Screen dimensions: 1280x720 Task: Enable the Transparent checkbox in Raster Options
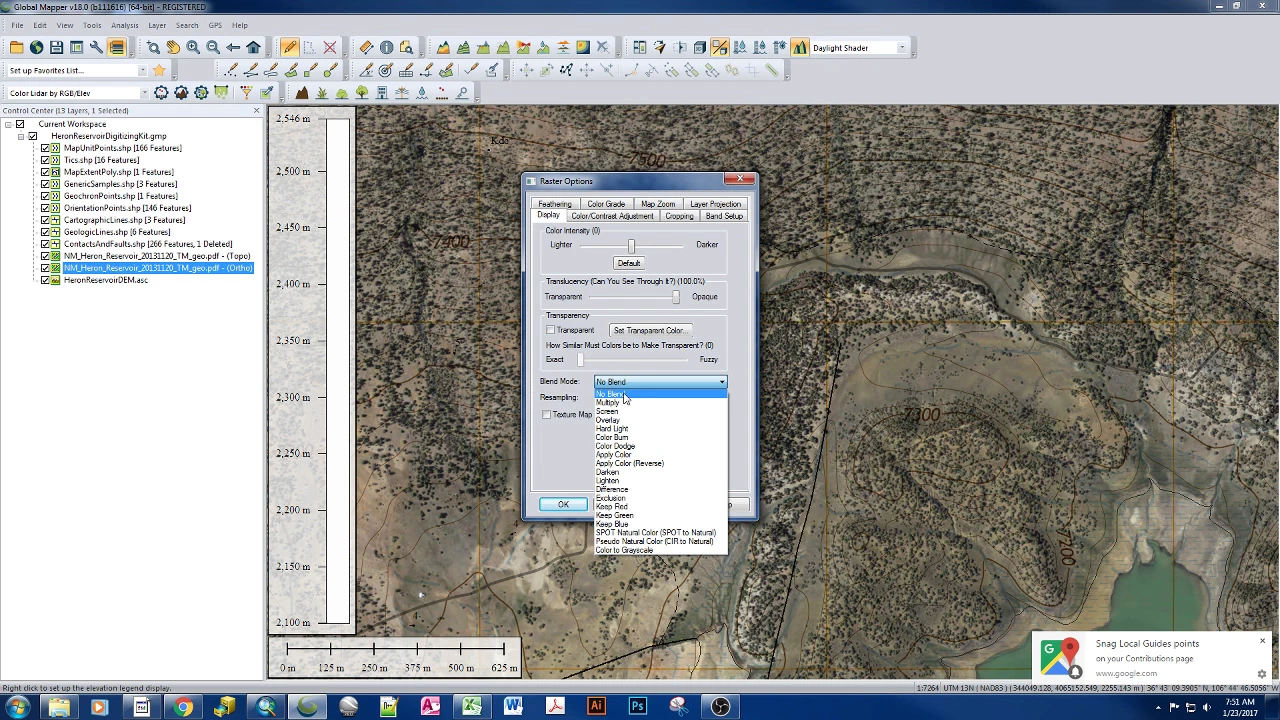(550, 330)
